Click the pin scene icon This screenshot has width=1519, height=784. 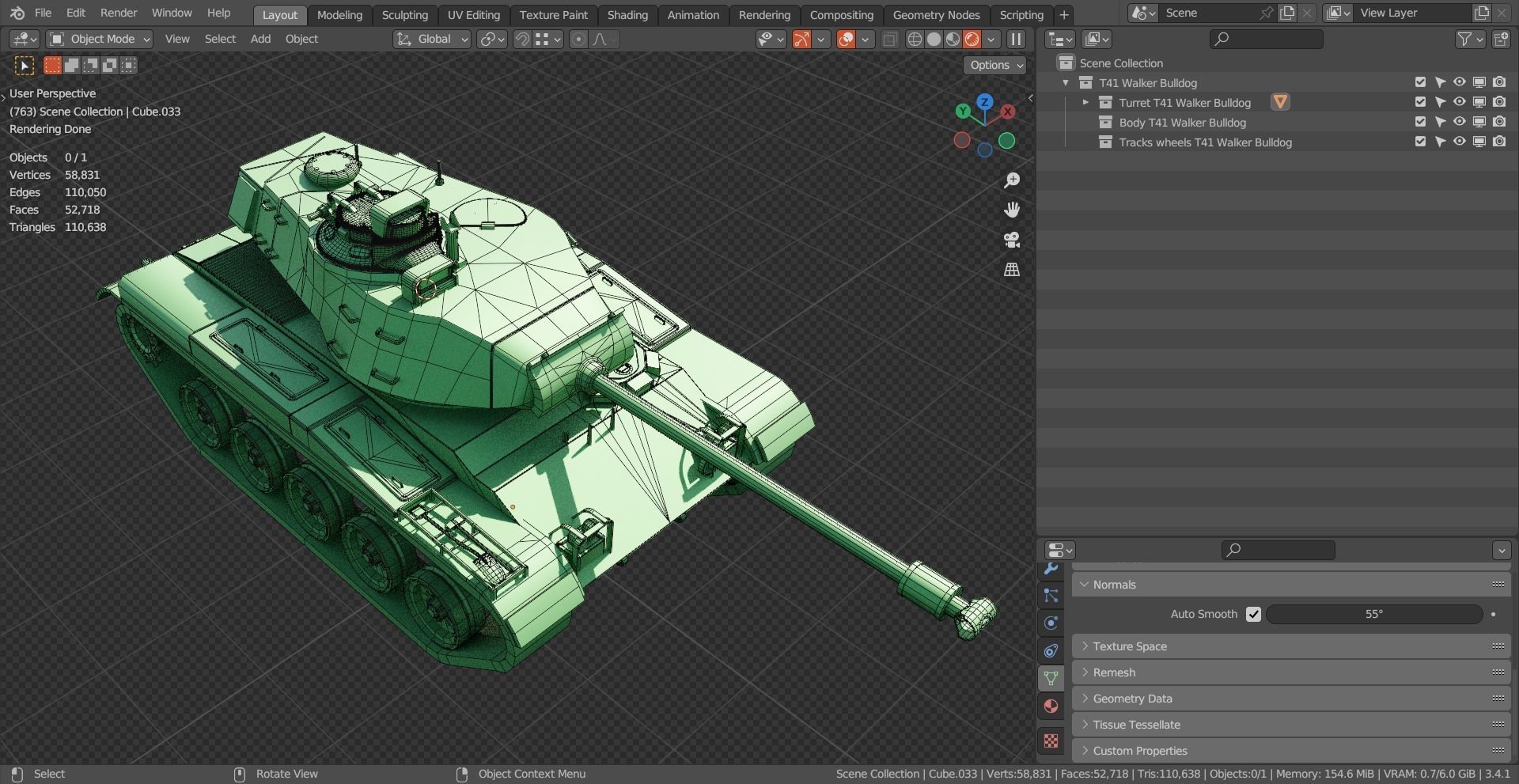click(x=1267, y=13)
